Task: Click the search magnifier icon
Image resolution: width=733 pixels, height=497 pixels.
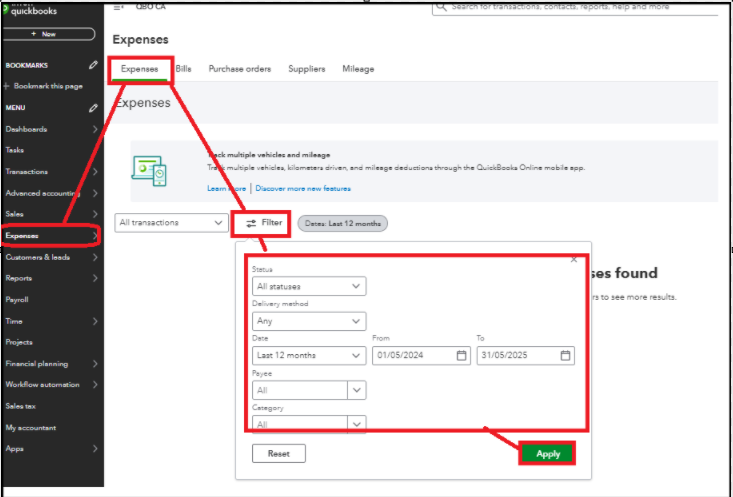Action: point(441,7)
